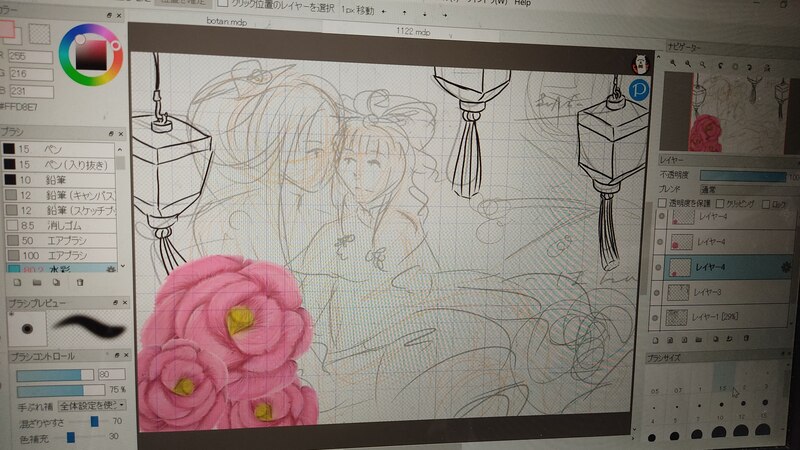
Task: Adjust the layer 不透明度 slider
Action: pyautogui.click(x=743, y=177)
